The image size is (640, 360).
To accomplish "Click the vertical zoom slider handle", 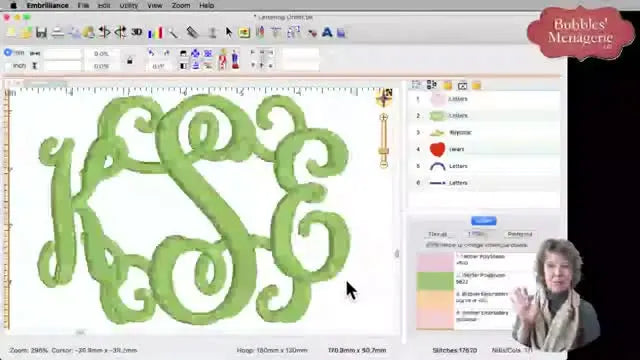I will (384, 151).
